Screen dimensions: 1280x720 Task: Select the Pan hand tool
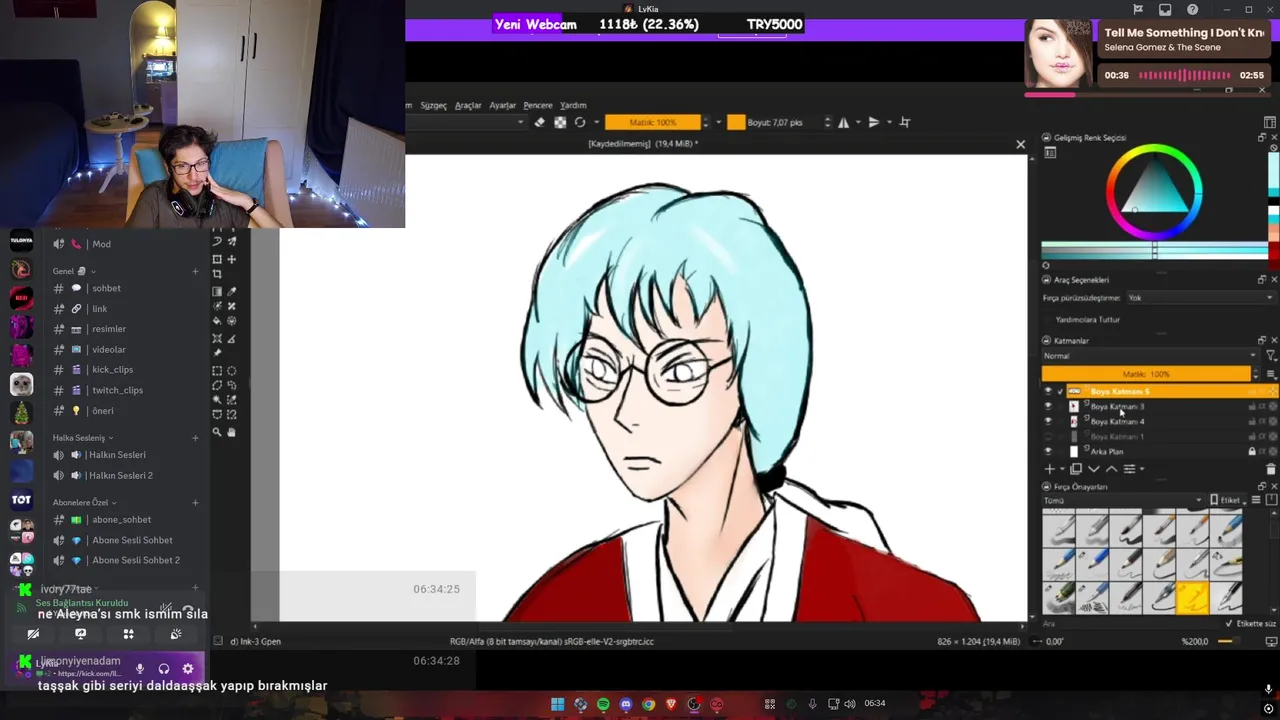[x=232, y=432]
